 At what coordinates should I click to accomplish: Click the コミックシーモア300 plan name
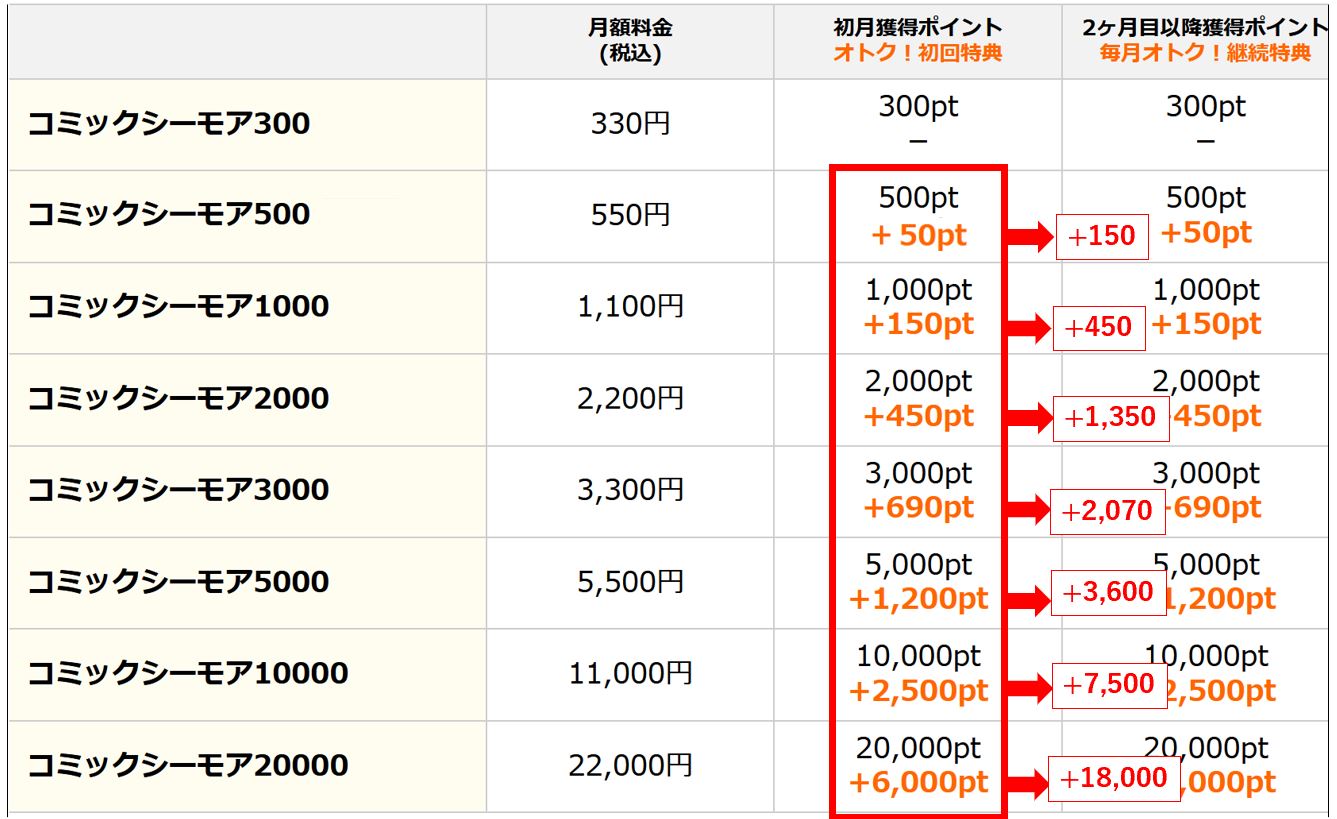point(168,124)
